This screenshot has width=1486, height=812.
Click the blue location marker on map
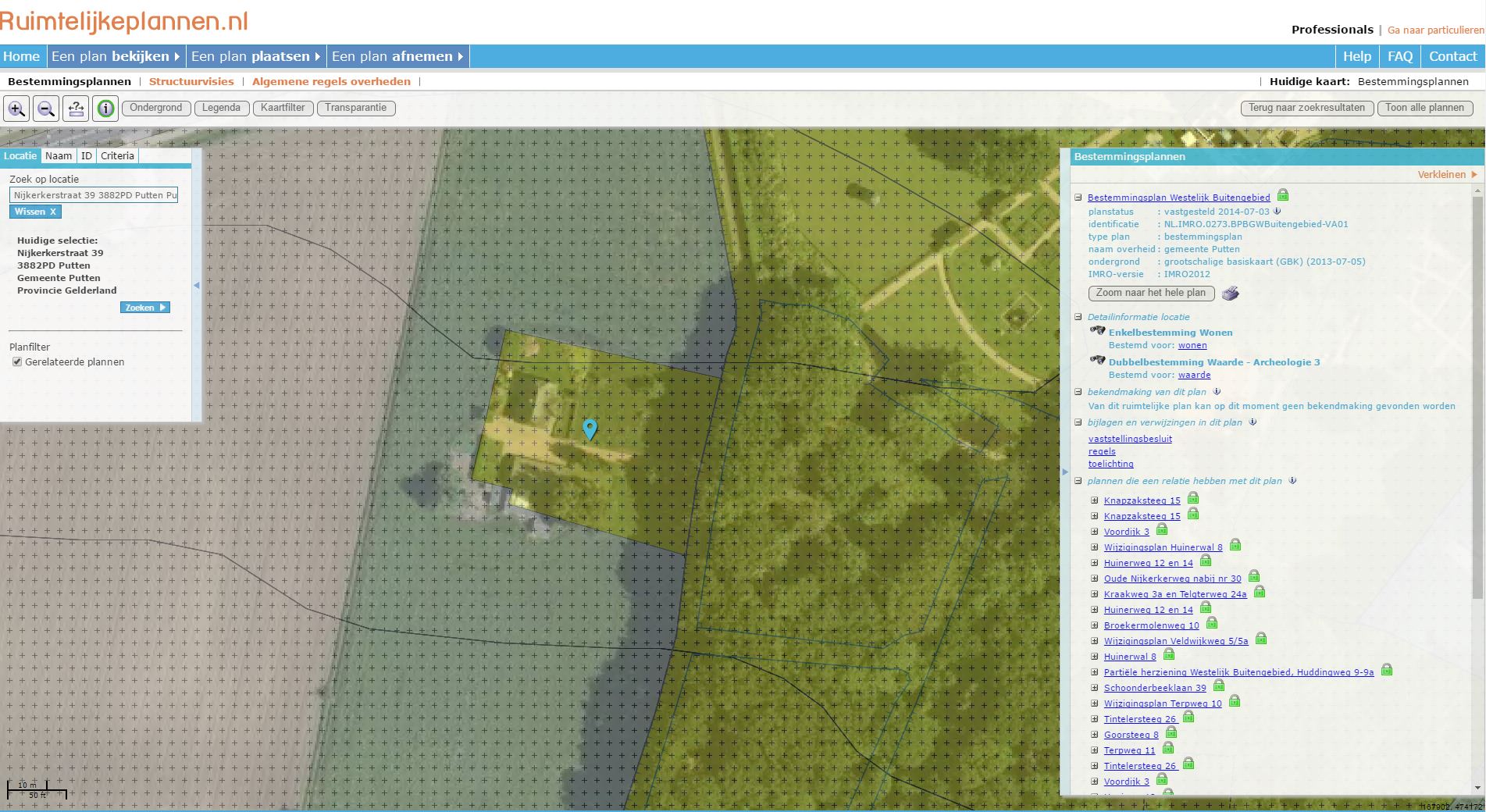[x=590, y=429]
